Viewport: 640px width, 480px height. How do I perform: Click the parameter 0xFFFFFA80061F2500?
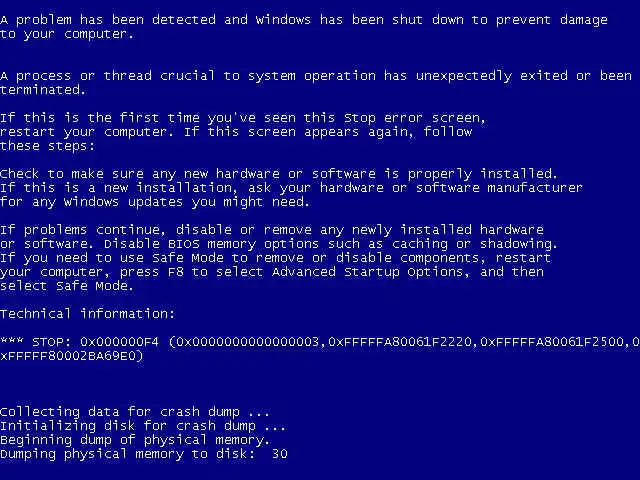(x=552, y=341)
